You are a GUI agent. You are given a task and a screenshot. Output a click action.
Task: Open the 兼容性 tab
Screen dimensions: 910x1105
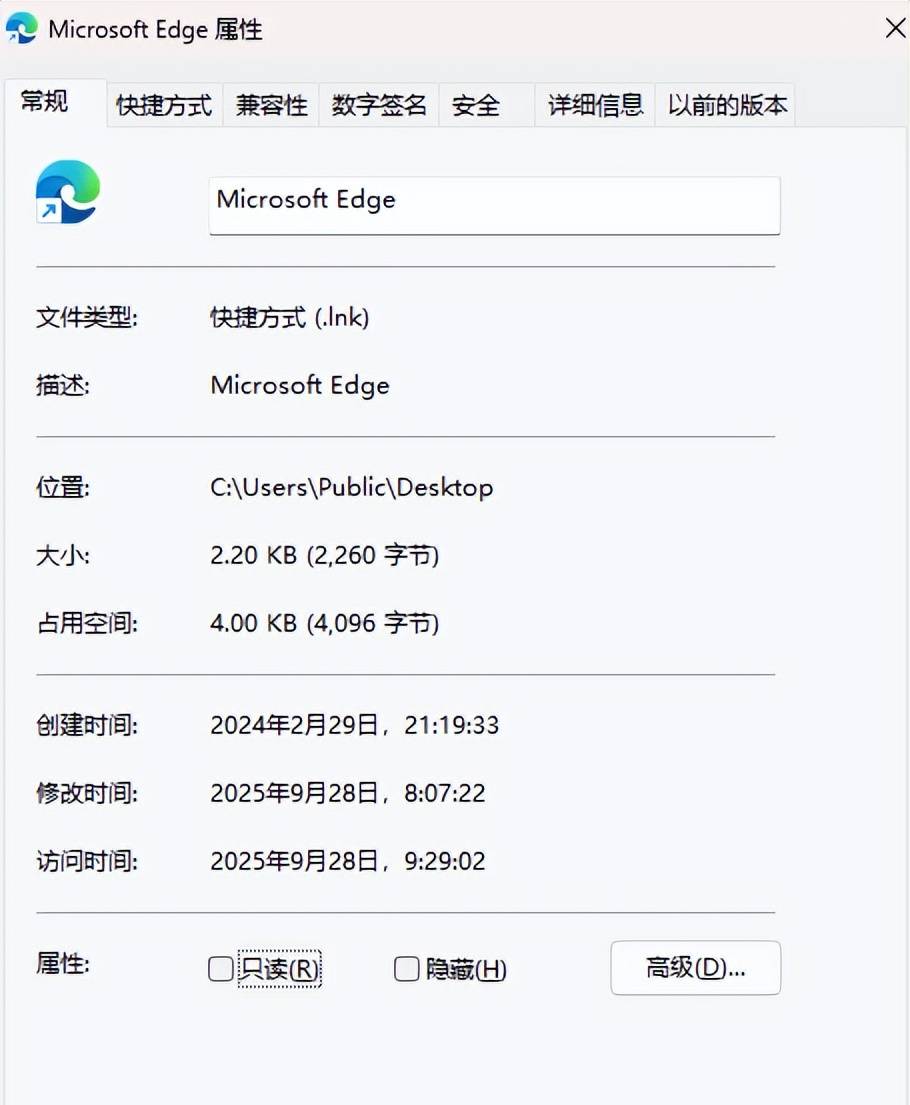pyautogui.click(x=269, y=104)
